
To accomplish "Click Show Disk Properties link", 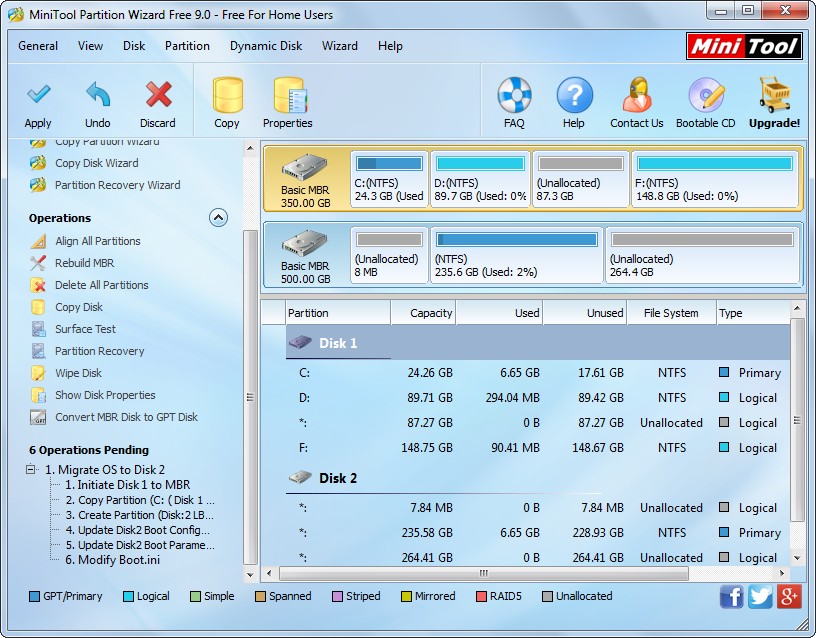I will coord(105,395).
